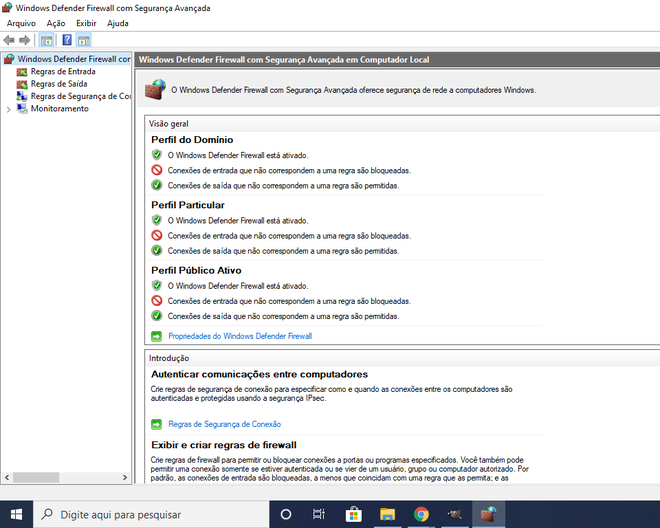This screenshot has width=660, height=528.
Task: Click the Back arrow toolbar icon
Action: point(9,40)
